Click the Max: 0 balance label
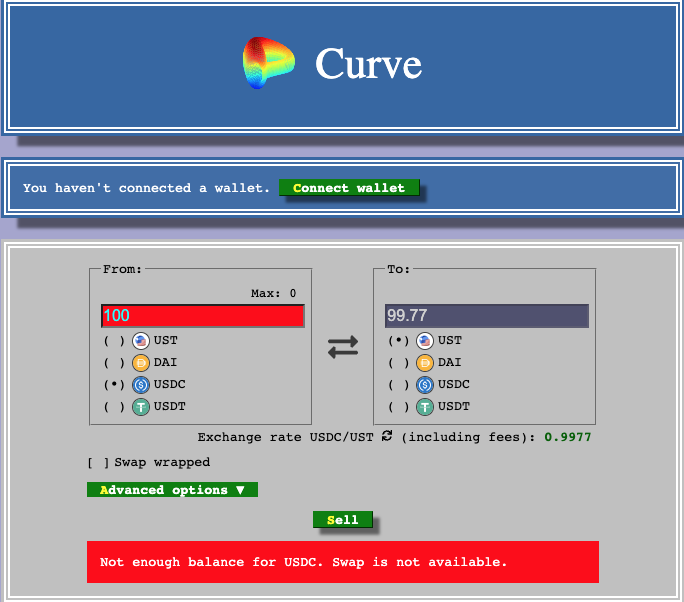The width and height of the screenshot is (684, 602). [273, 293]
